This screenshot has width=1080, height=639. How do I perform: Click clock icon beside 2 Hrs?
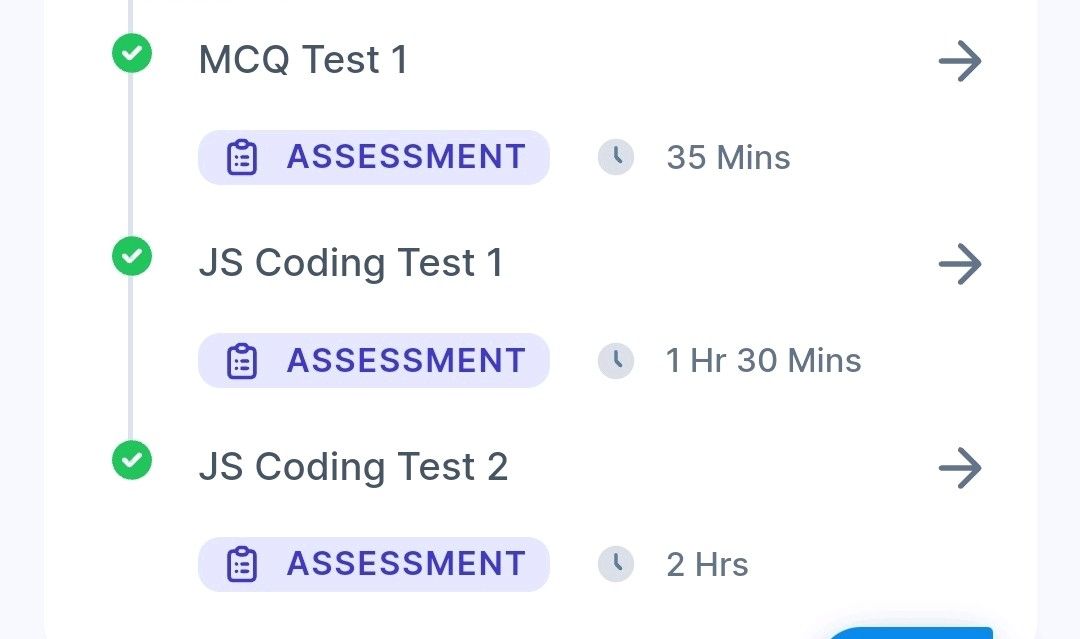616,564
